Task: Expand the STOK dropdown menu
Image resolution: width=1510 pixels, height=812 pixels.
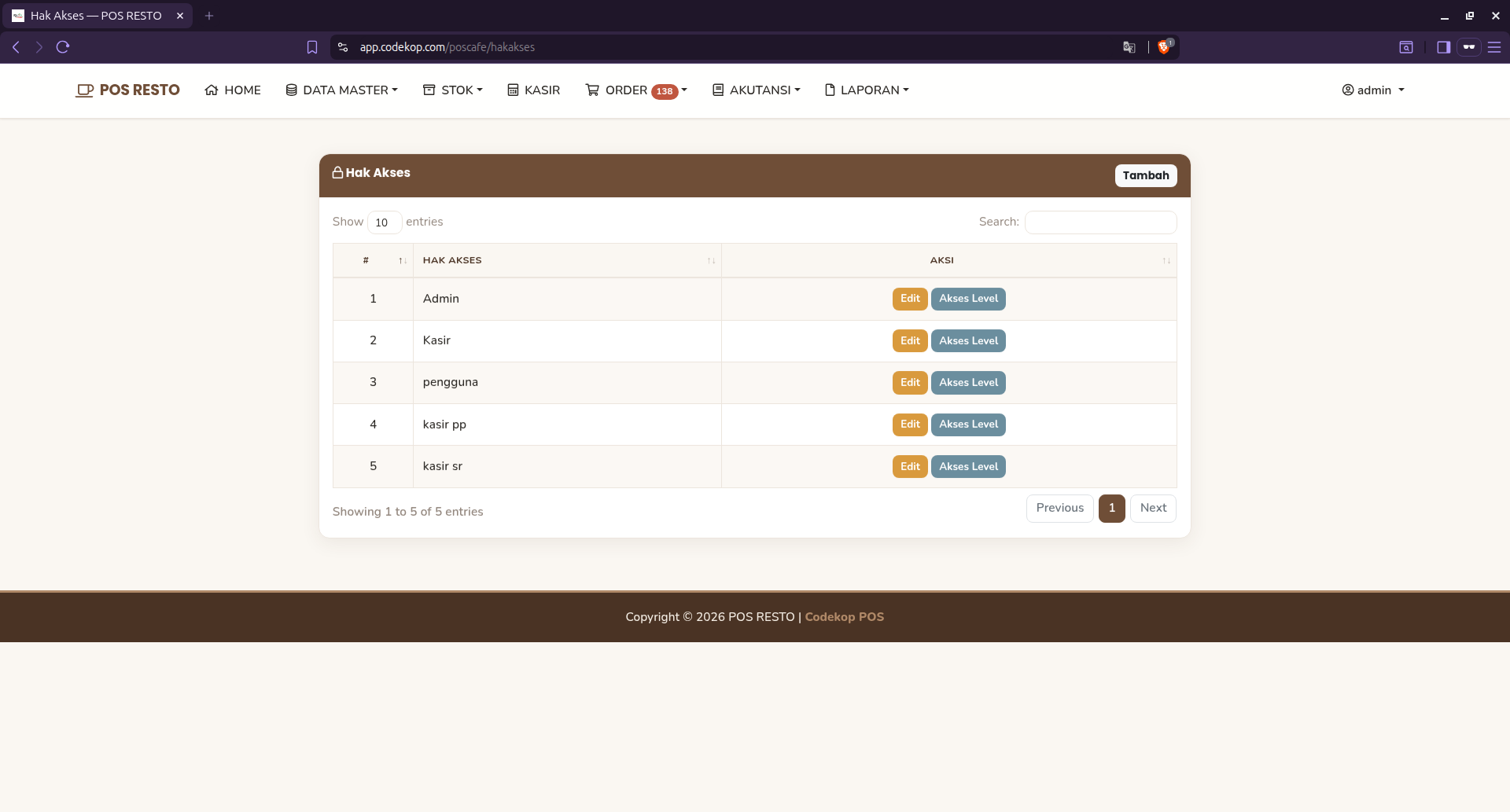Action: coord(453,90)
